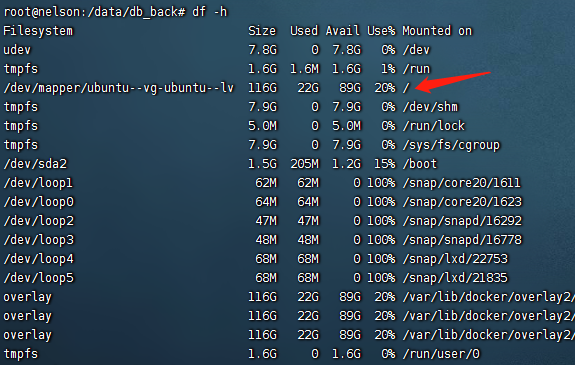This screenshot has width=575, height=365.
Task: Click '/snap/snapd/16292' mount point
Action: click(x=462, y=221)
